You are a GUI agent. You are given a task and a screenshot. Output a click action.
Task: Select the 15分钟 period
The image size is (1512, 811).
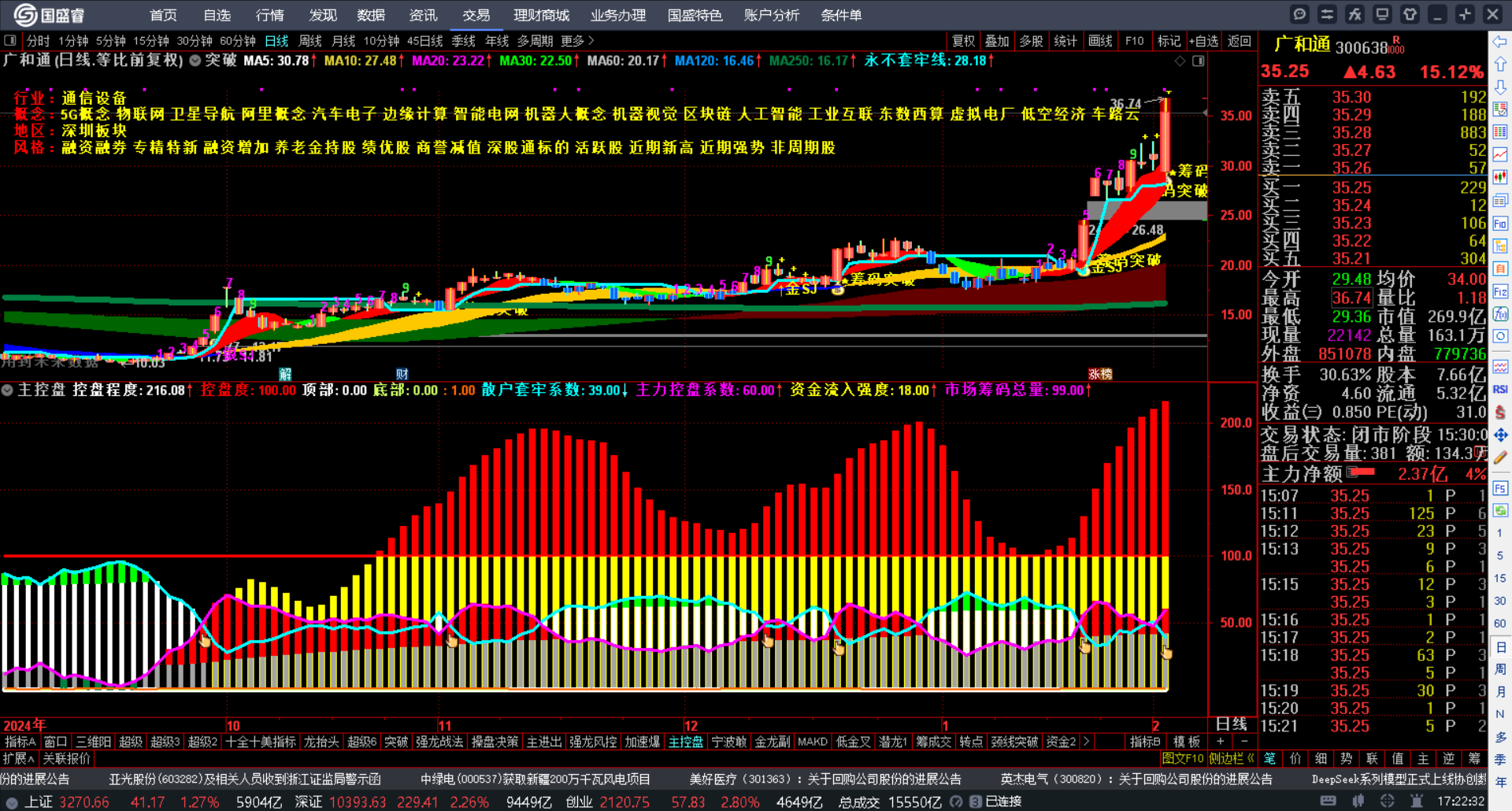[x=150, y=41]
